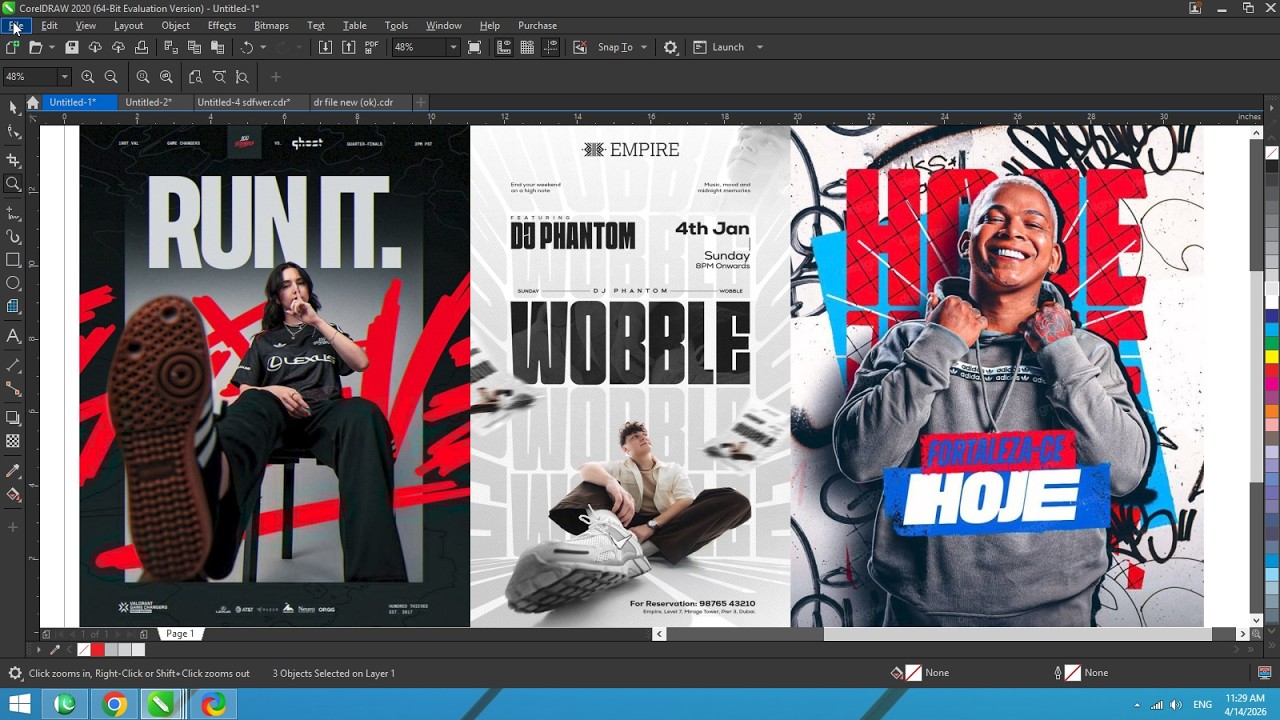The height and width of the screenshot is (720, 1280).
Task: Toggle Show Guidelines button
Action: click(x=550, y=47)
